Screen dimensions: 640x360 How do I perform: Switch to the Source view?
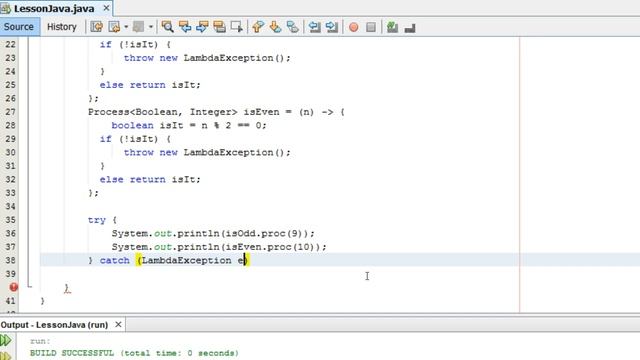coord(19,27)
